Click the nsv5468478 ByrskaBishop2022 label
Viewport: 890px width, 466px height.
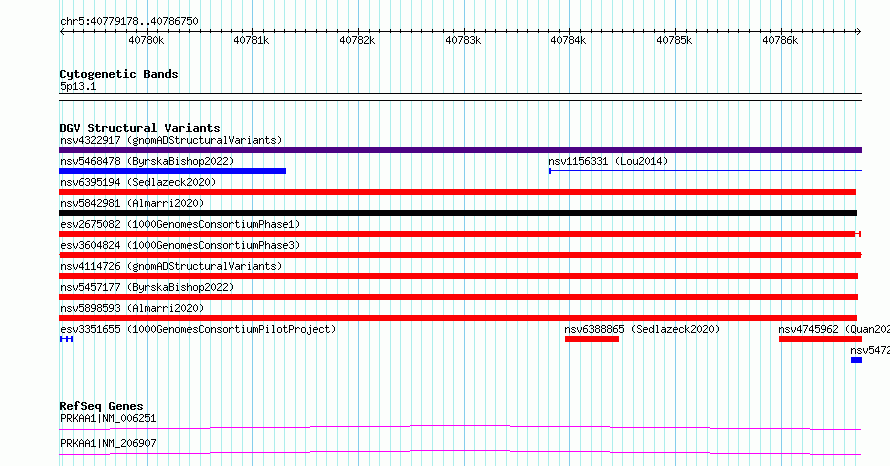(147, 161)
